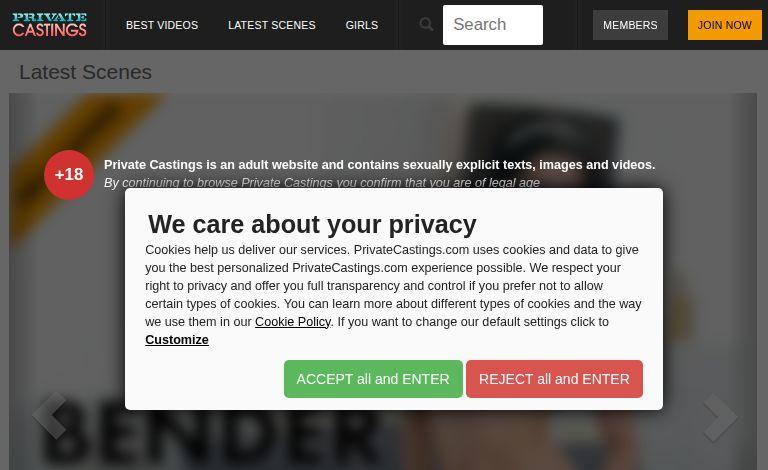Go to previous carousel slide arrow

click(48, 415)
